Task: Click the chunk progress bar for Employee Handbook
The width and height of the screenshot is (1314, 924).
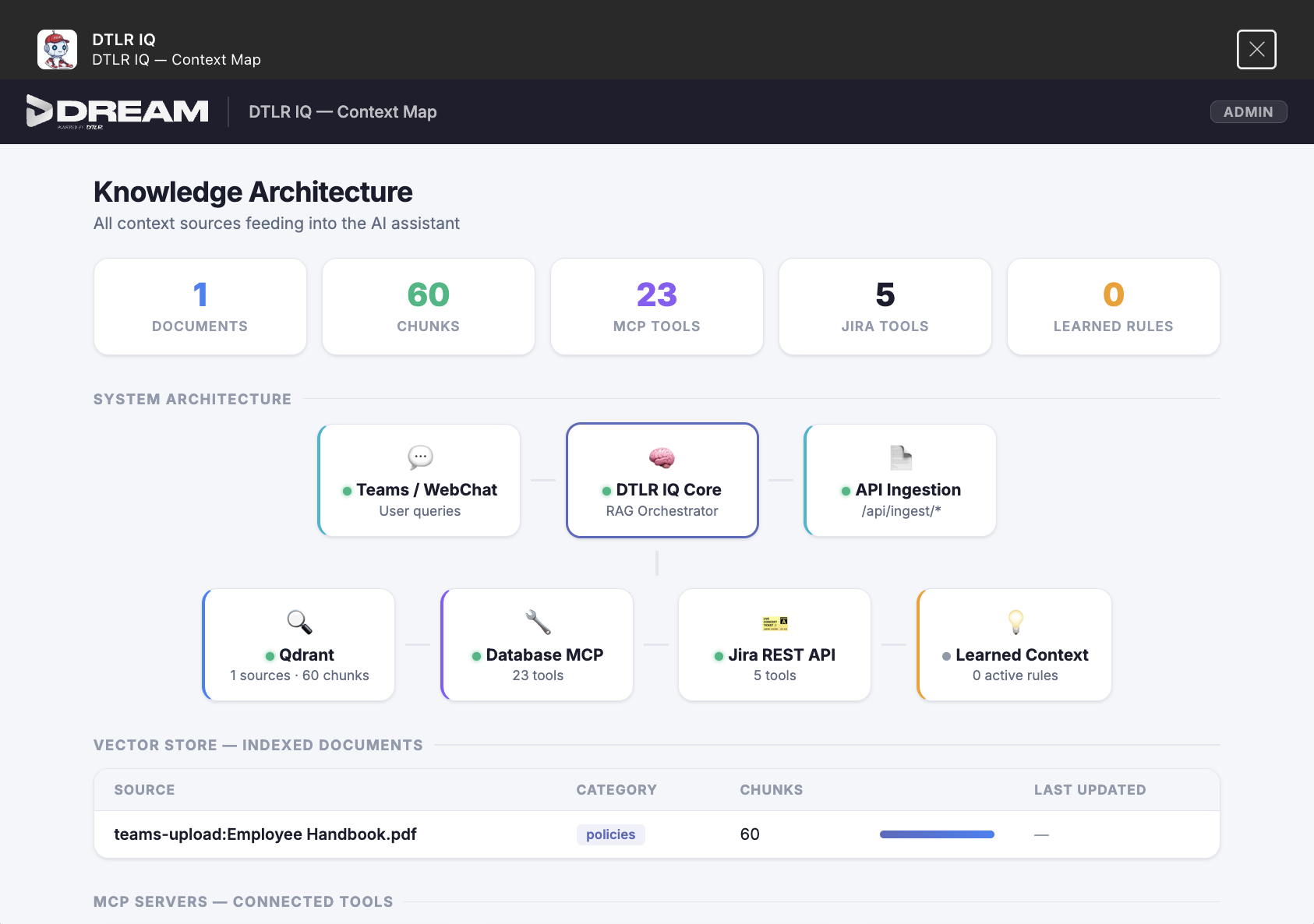Action: (x=937, y=834)
